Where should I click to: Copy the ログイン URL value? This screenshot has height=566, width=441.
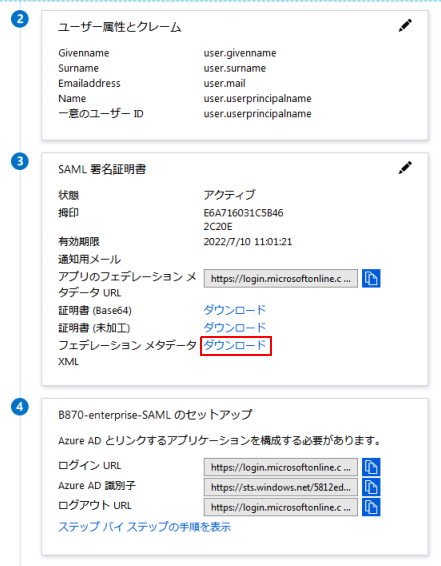(371, 467)
